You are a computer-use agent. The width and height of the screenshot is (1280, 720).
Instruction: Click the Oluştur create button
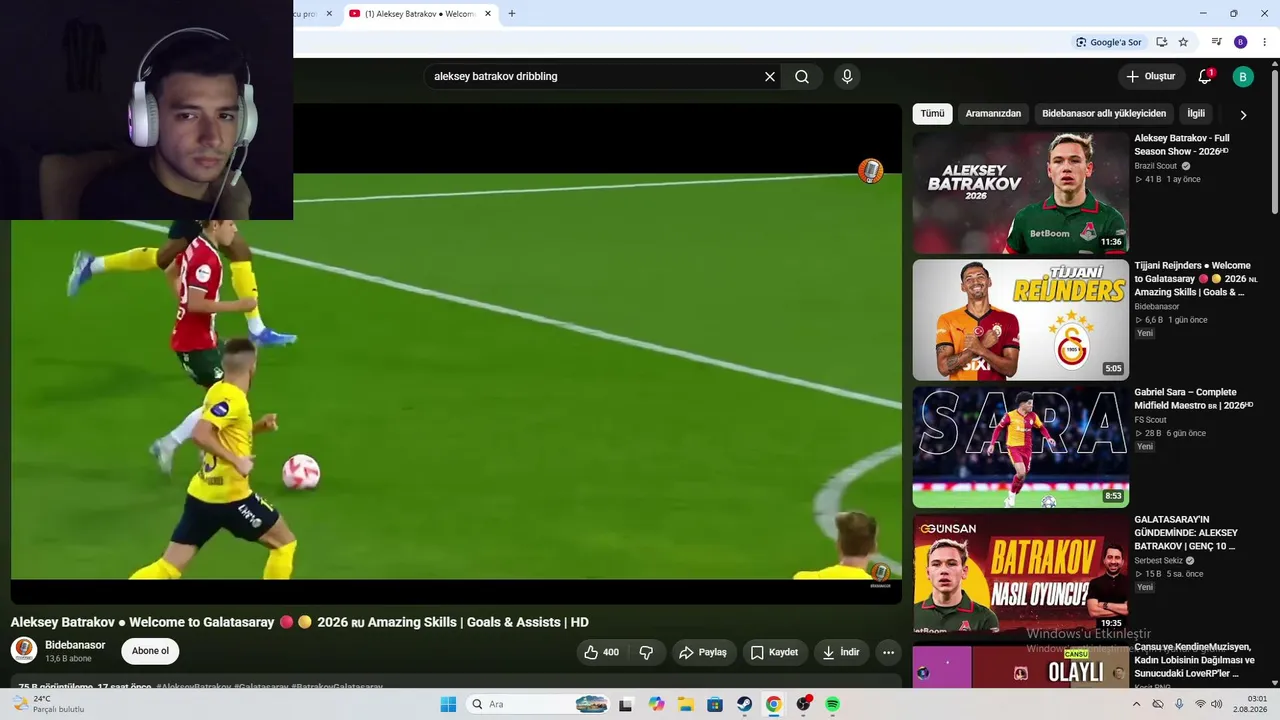(x=1150, y=77)
